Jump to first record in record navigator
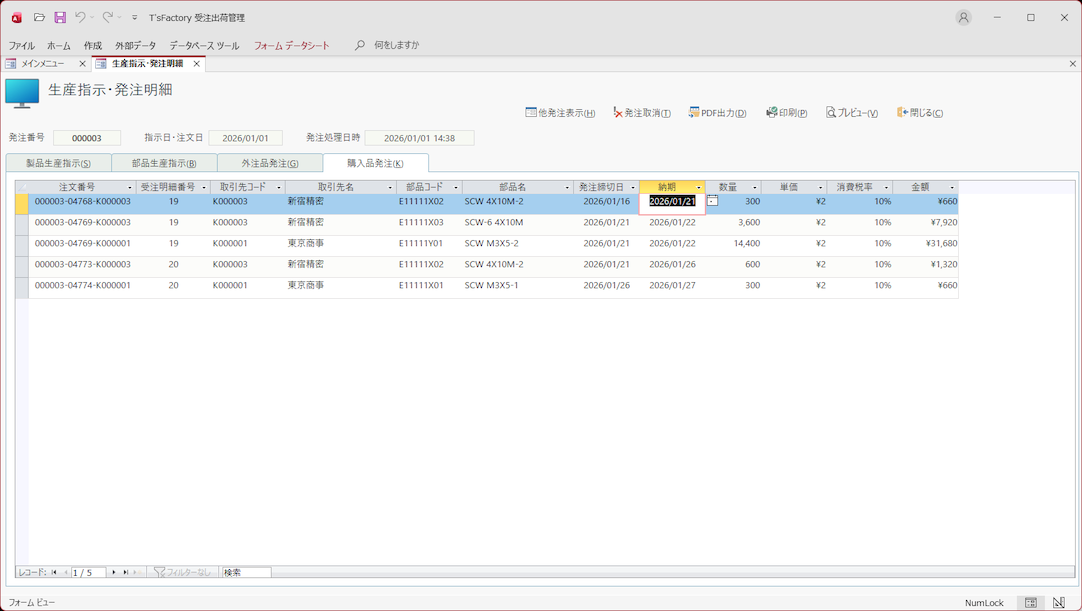This screenshot has width=1082, height=611. [x=54, y=573]
